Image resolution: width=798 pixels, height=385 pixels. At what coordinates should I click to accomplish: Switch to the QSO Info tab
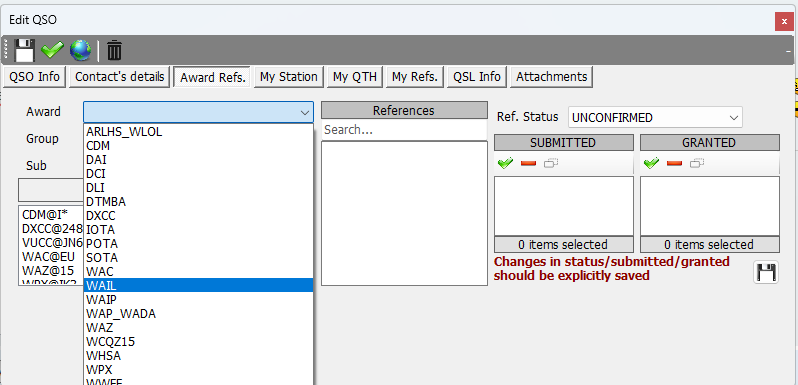[x=35, y=77]
